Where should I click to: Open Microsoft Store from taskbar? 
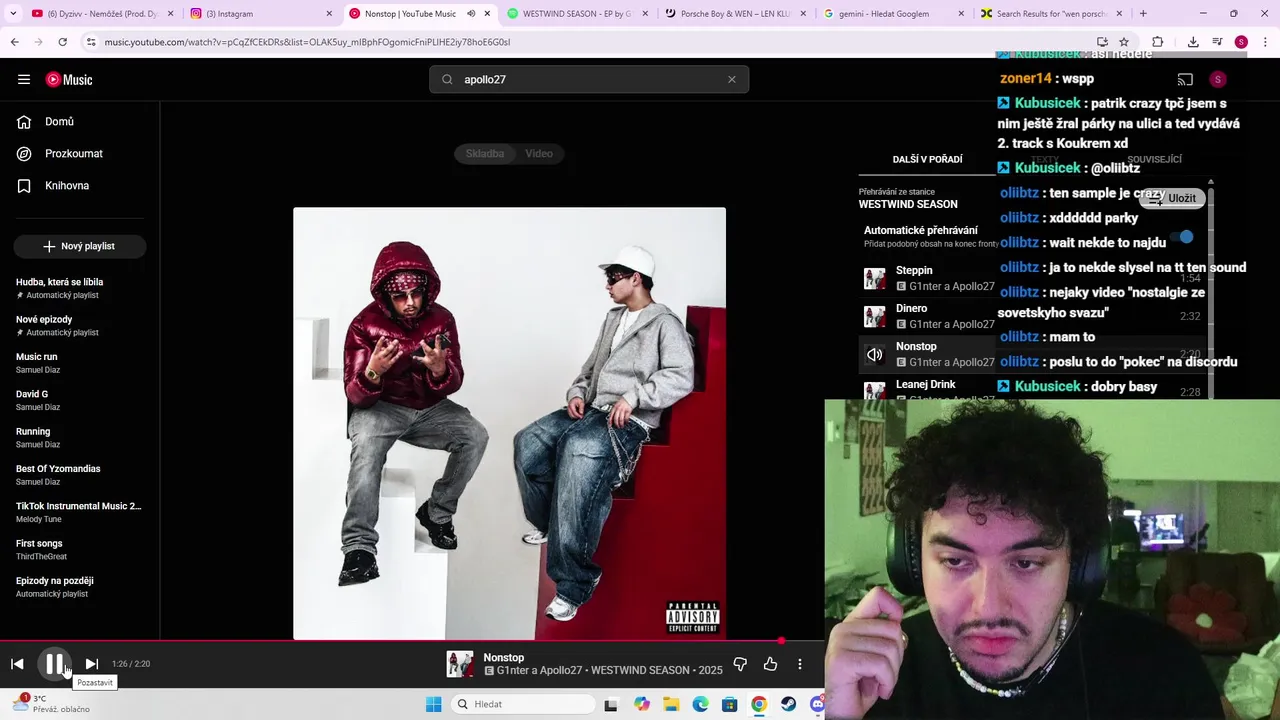point(730,704)
